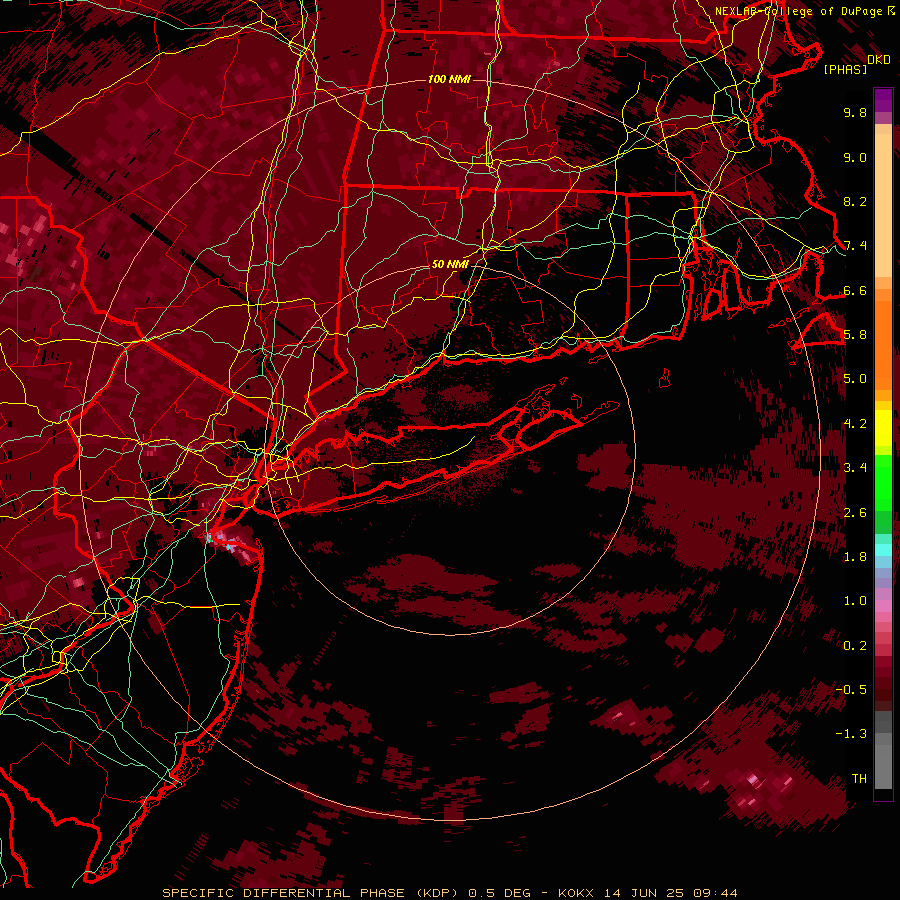Viewport: 900px width, 900px height.
Task: Select the cyan segment of color bar
Action: (x=883, y=550)
